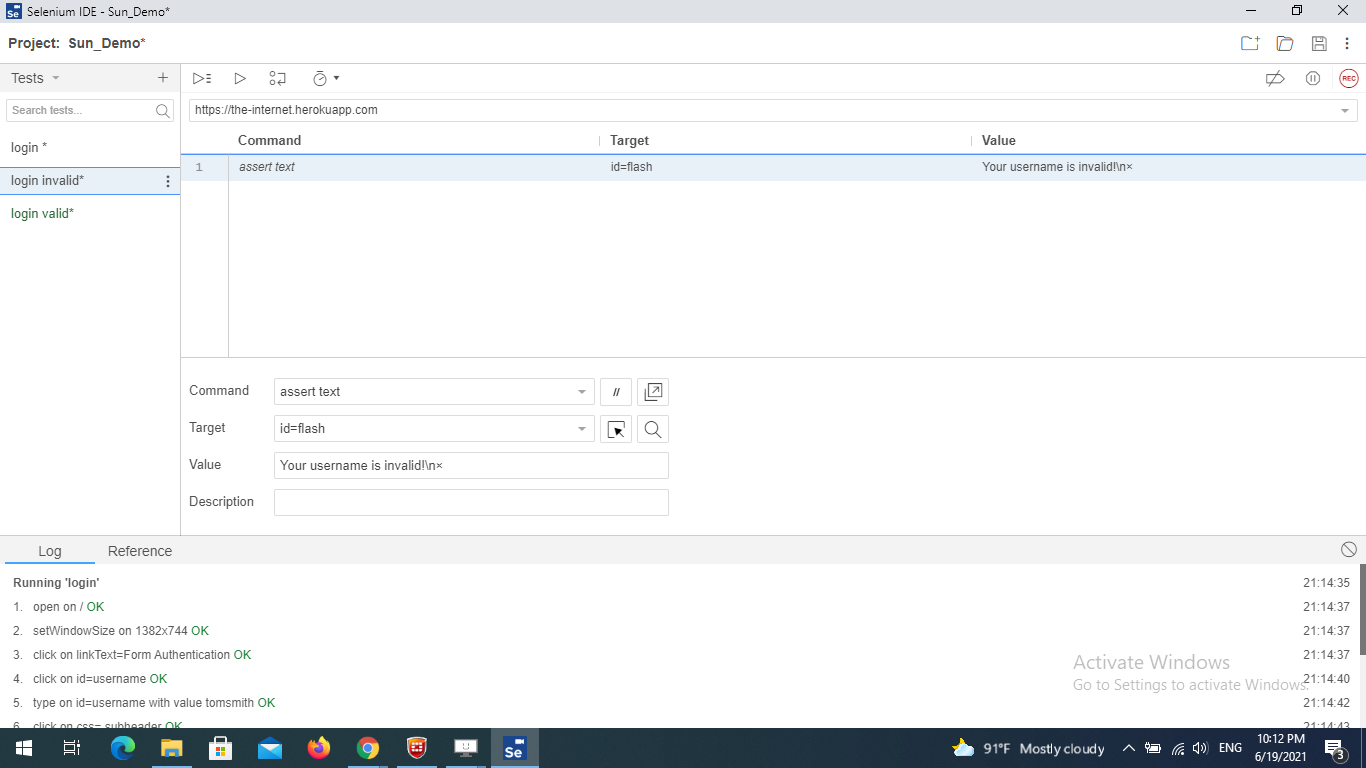Run the current test
Image resolution: width=1366 pixels, height=768 pixels.
coord(240,78)
